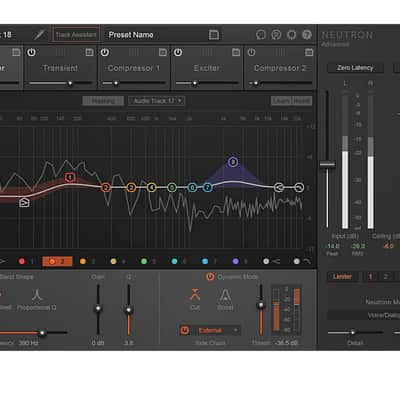Select the low shelf node below the curve

click(24, 202)
